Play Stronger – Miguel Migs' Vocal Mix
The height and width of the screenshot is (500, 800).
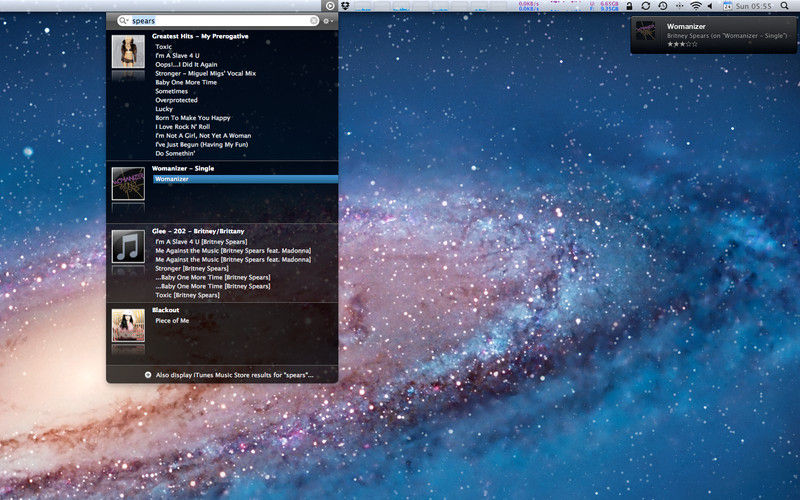tap(206, 73)
